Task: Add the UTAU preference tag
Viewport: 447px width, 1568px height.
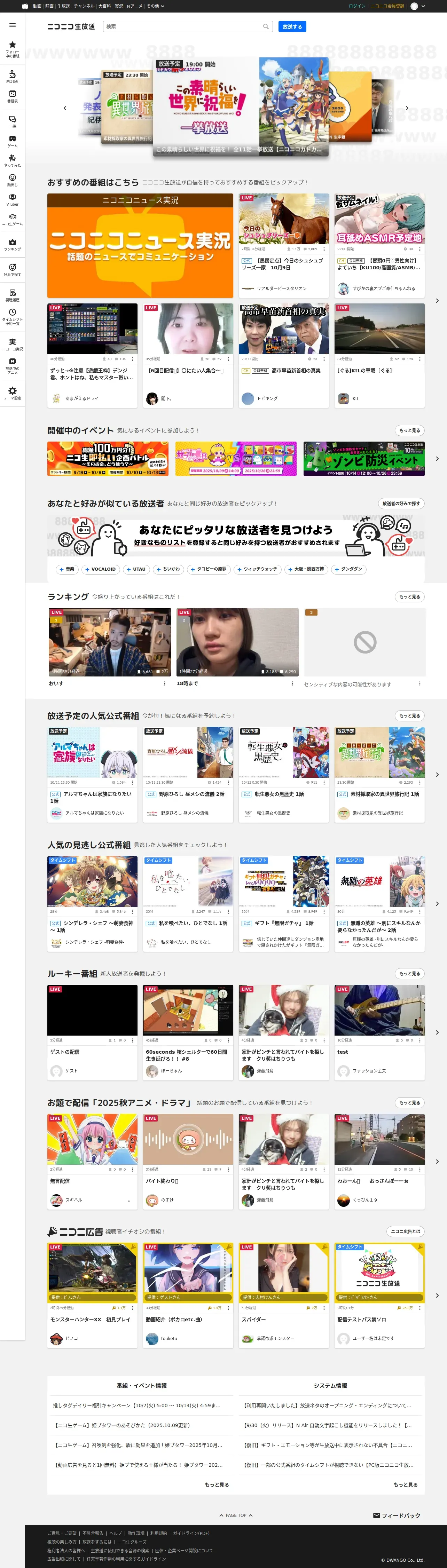Action: click(x=136, y=569)
